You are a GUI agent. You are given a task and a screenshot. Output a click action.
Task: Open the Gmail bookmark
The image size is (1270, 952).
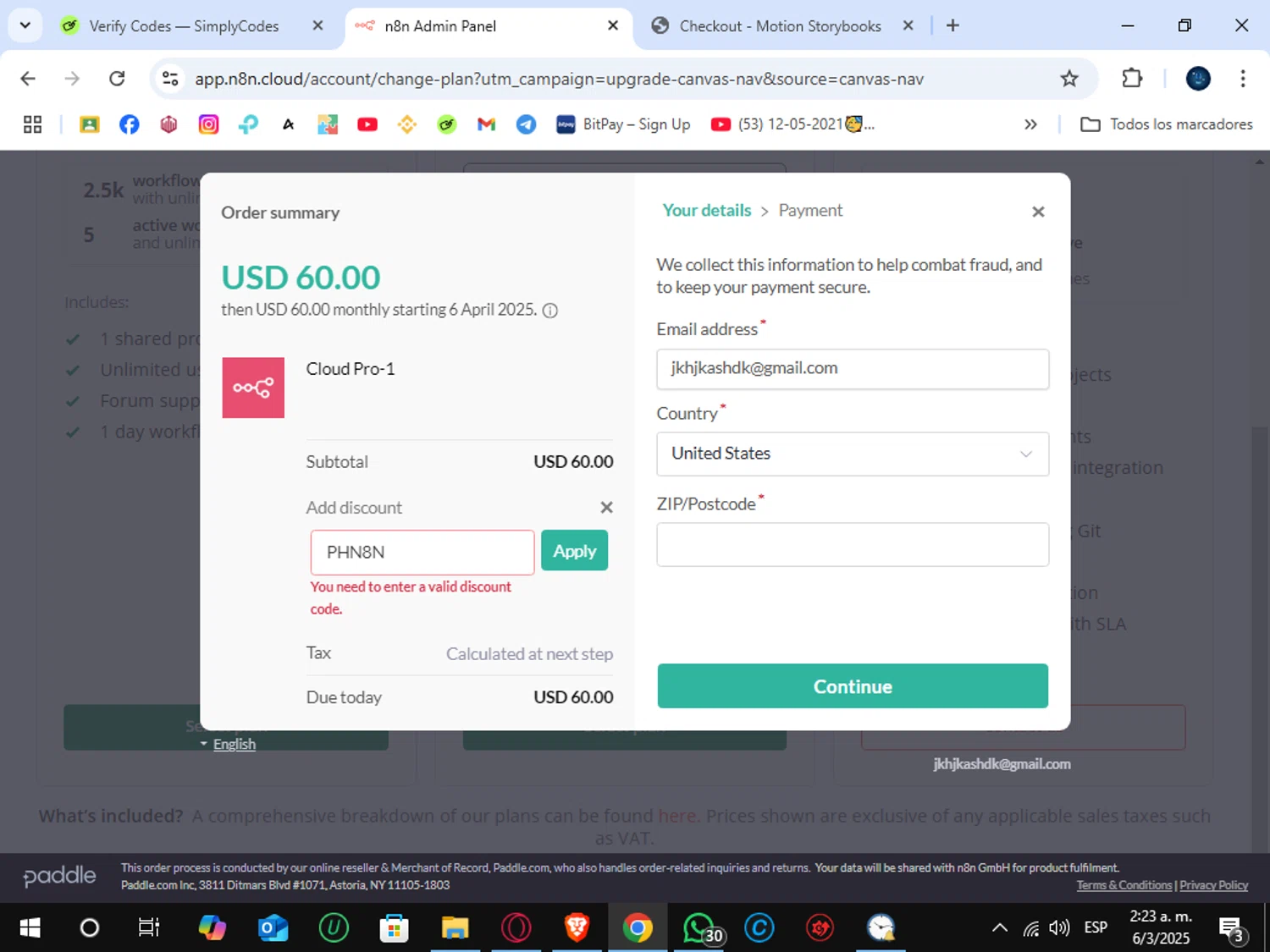[x=486, y=124]
